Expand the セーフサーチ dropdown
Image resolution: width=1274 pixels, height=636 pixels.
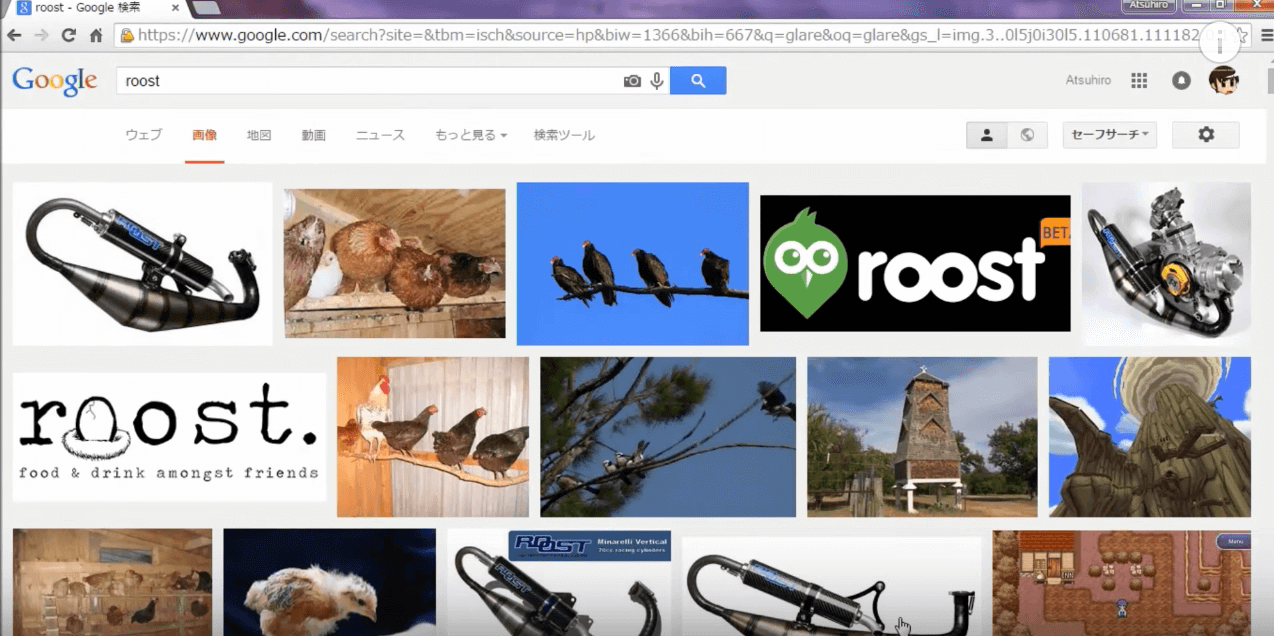(1109, 135)
